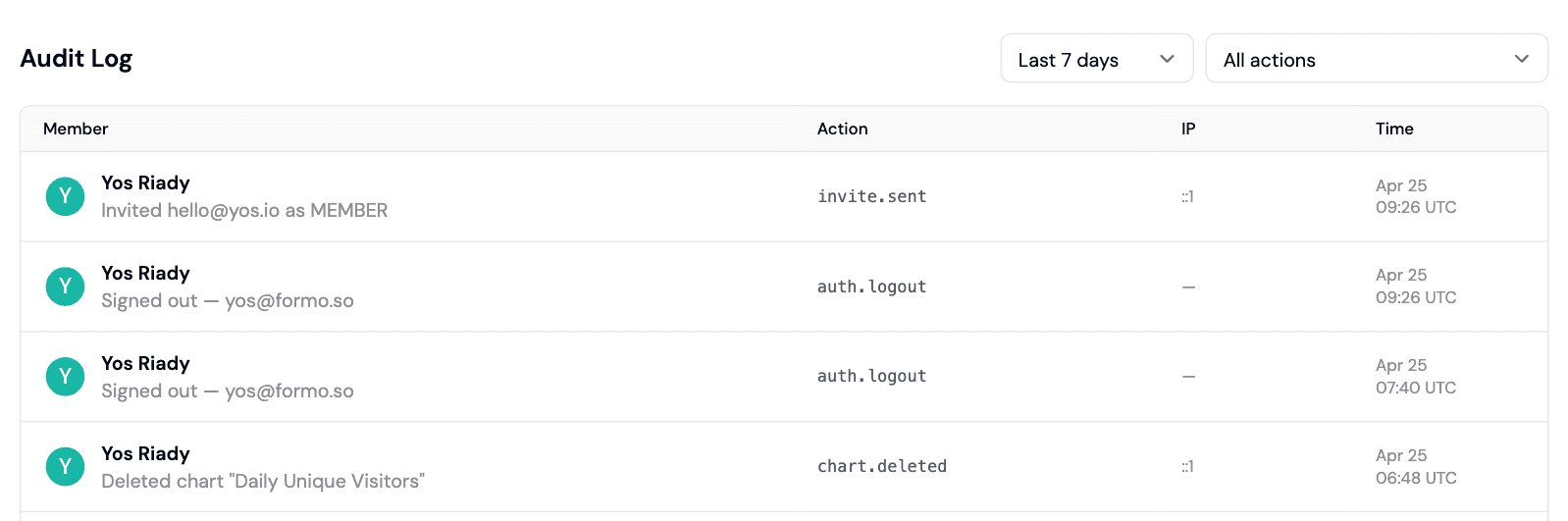
Task: Click avatar icon in invite.sent row
Action: (x=65, y=196)
